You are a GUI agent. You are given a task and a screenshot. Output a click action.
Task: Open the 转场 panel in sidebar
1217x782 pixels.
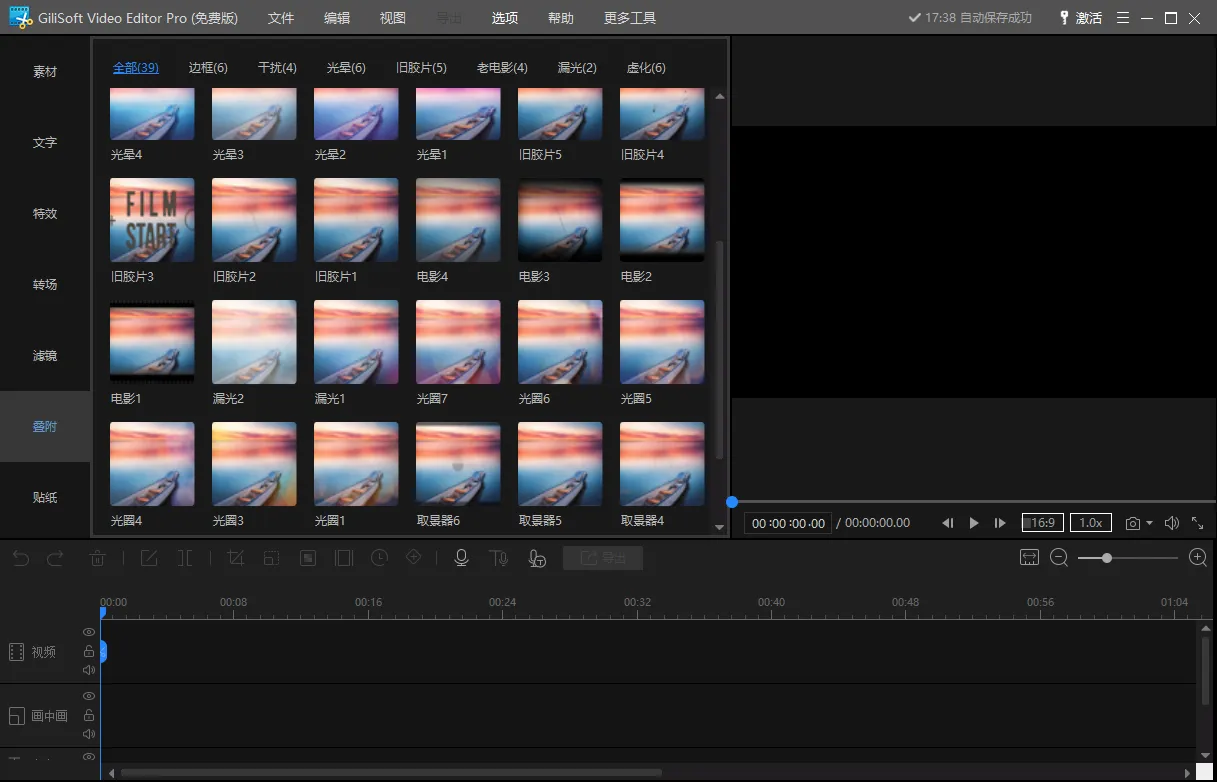[45, 284]
